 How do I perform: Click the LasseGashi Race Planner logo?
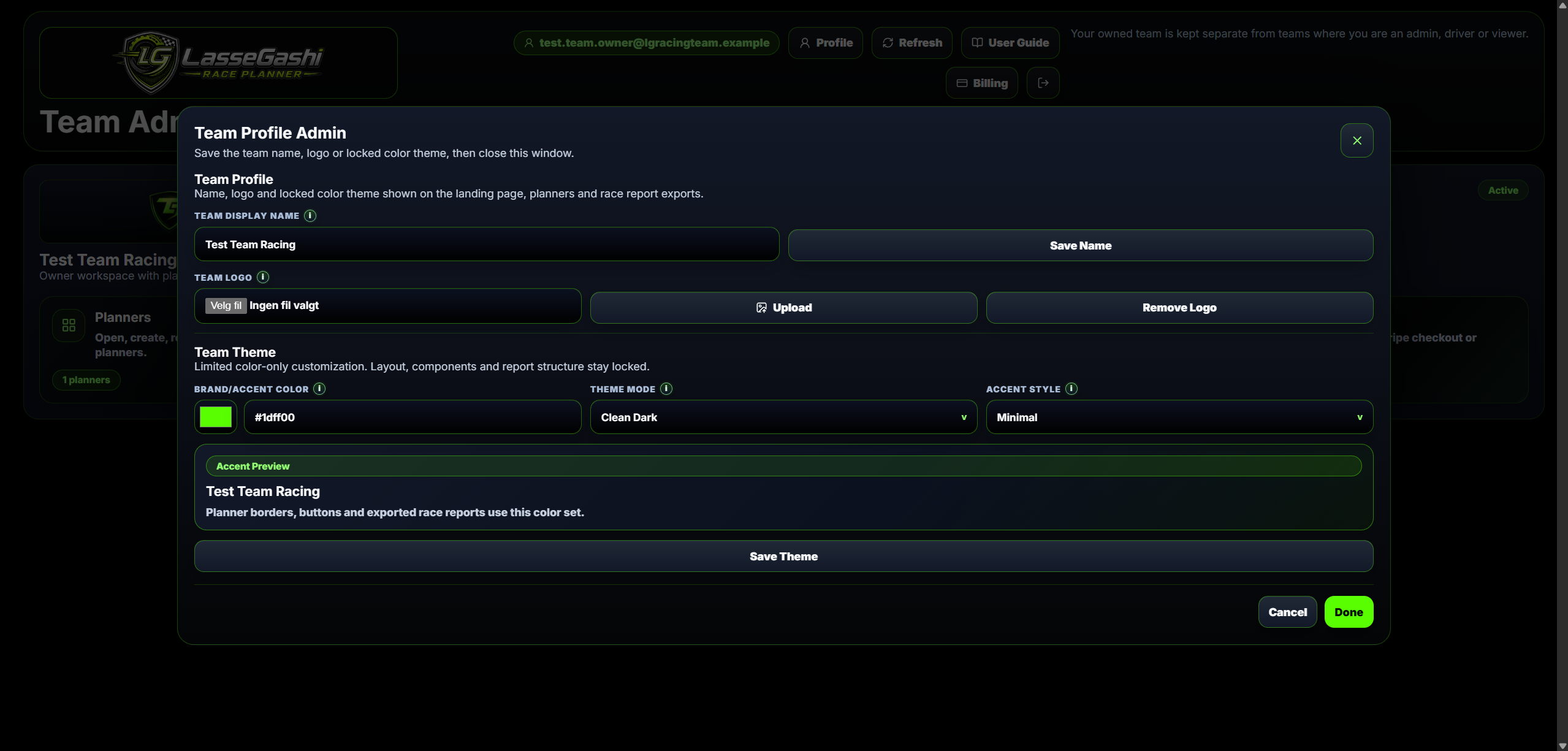coord(219,63)
